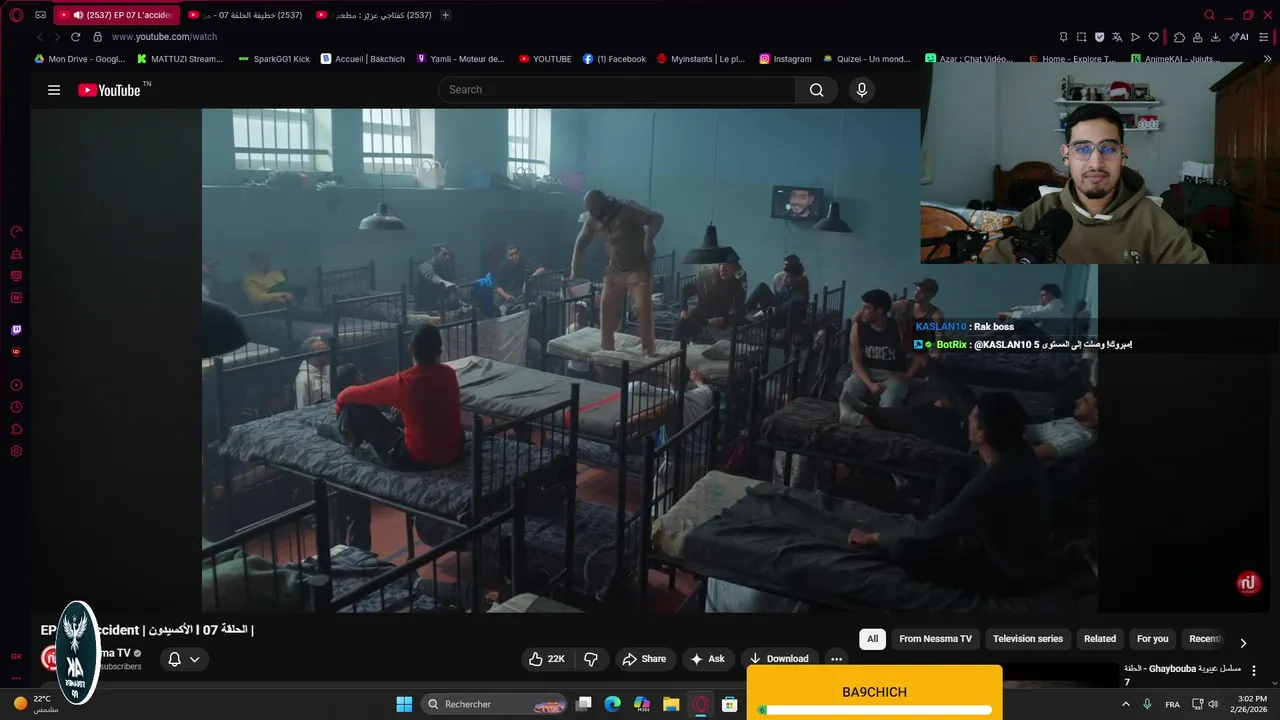
Task: Go back with the browser back arrow
Action: coord(40,37)
